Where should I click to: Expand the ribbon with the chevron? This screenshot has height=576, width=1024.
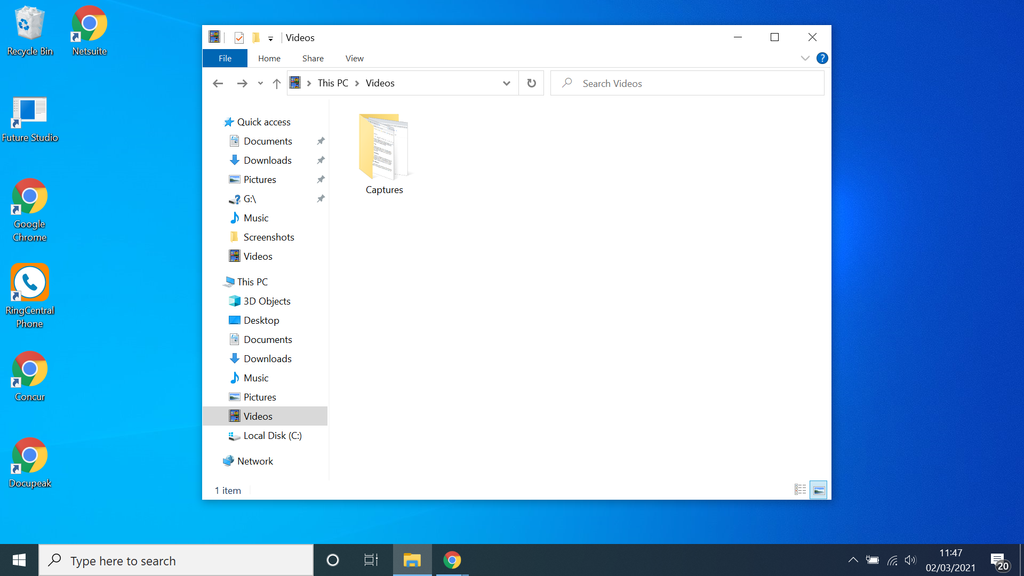[x=805, y=58]
